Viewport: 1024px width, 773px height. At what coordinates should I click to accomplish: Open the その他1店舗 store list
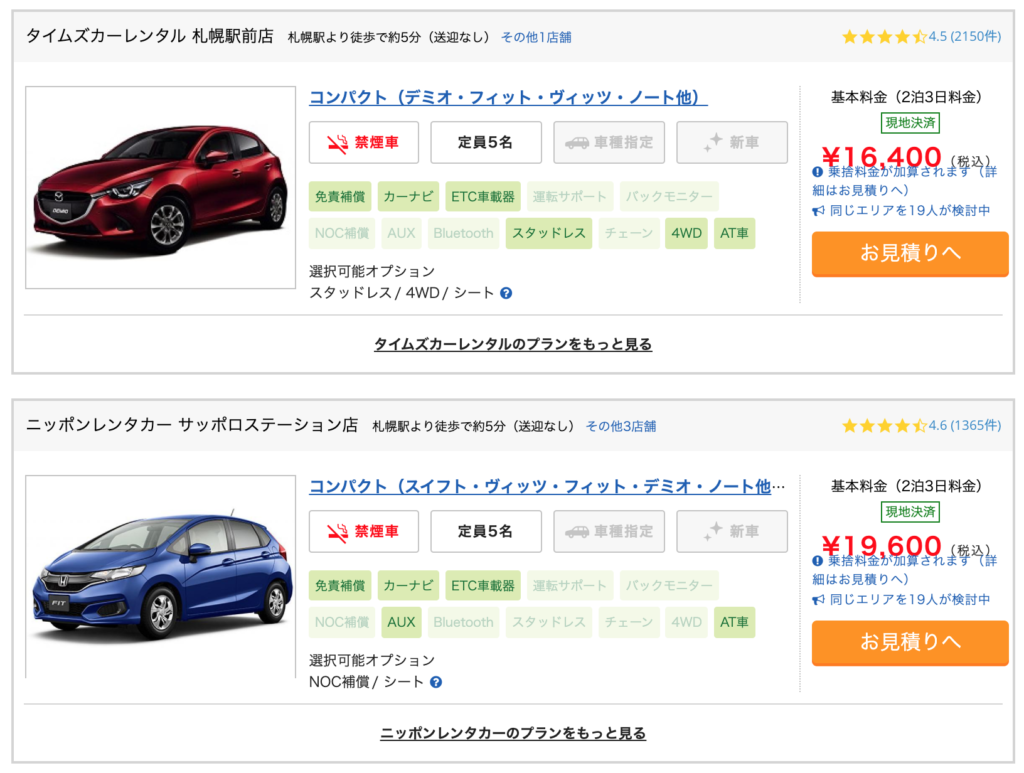coord(536,37)
